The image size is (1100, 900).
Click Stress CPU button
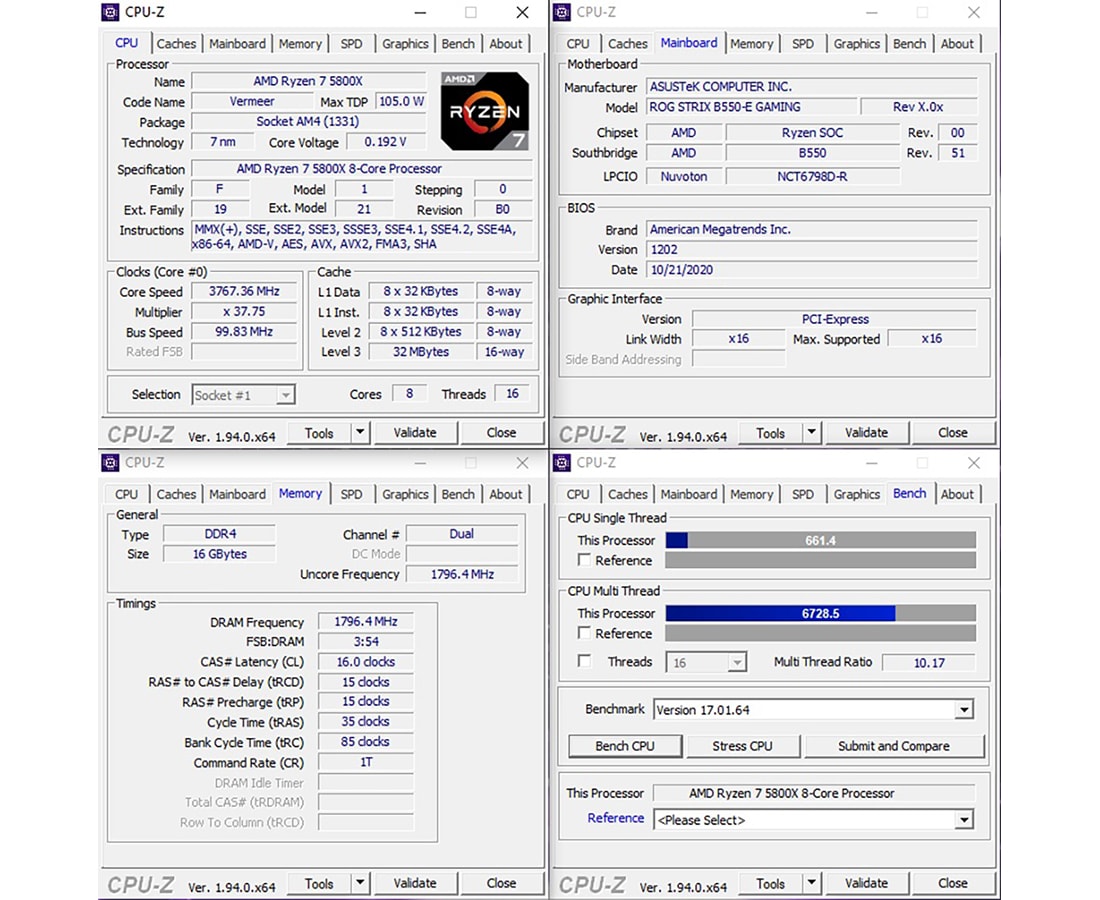[x=742, y=746]
